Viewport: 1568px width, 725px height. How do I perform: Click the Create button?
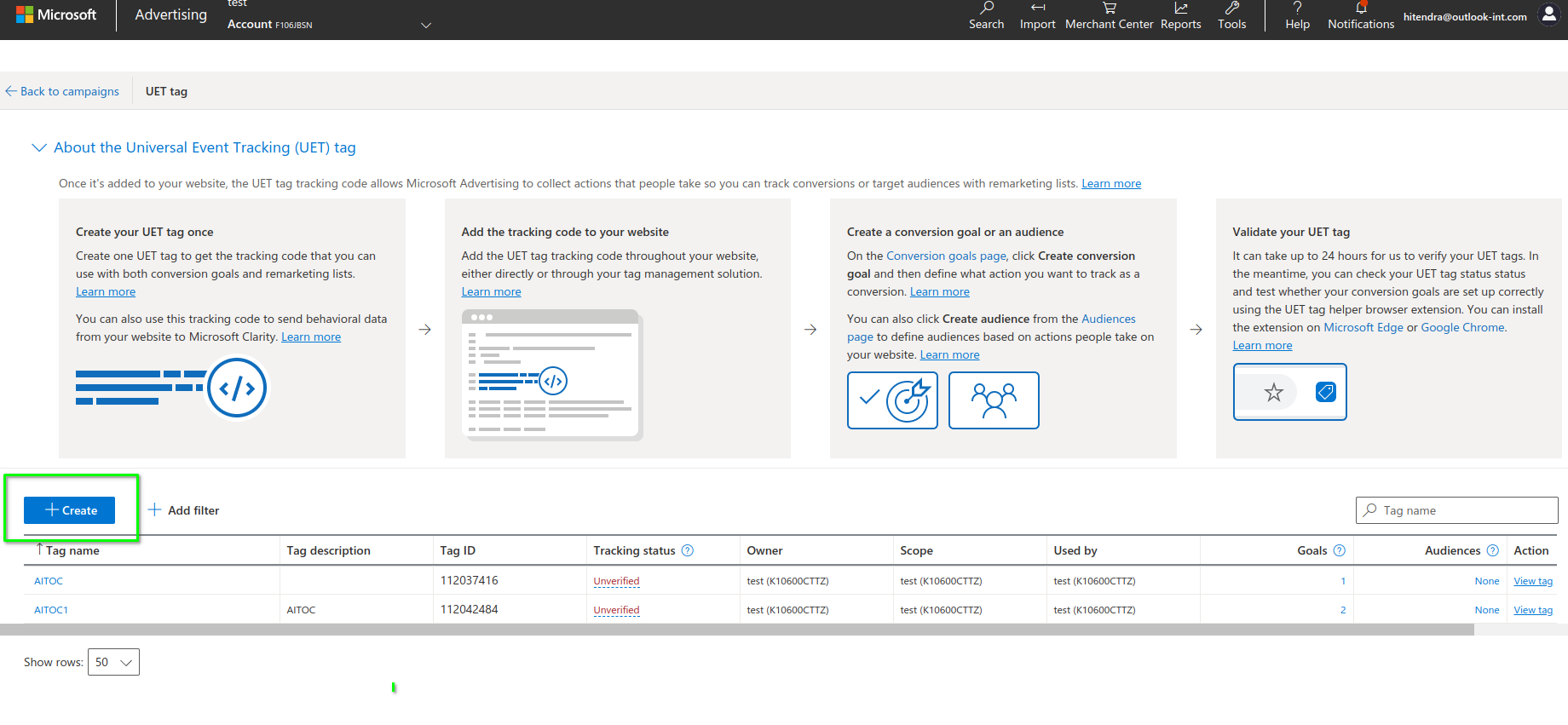(x=69, y=510)
